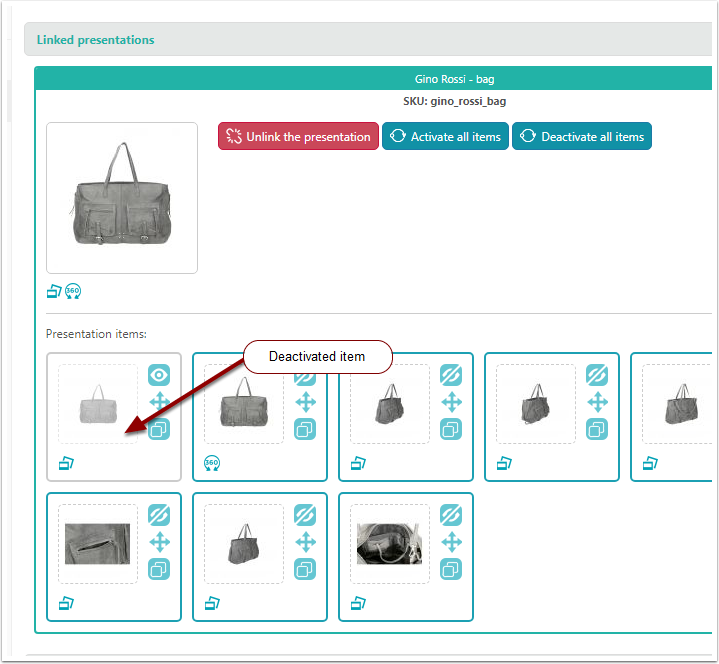Open the pocketed bag thumbnail in the 360 item
This screenshot has width=719, height=664.
[x=244, y=404]
